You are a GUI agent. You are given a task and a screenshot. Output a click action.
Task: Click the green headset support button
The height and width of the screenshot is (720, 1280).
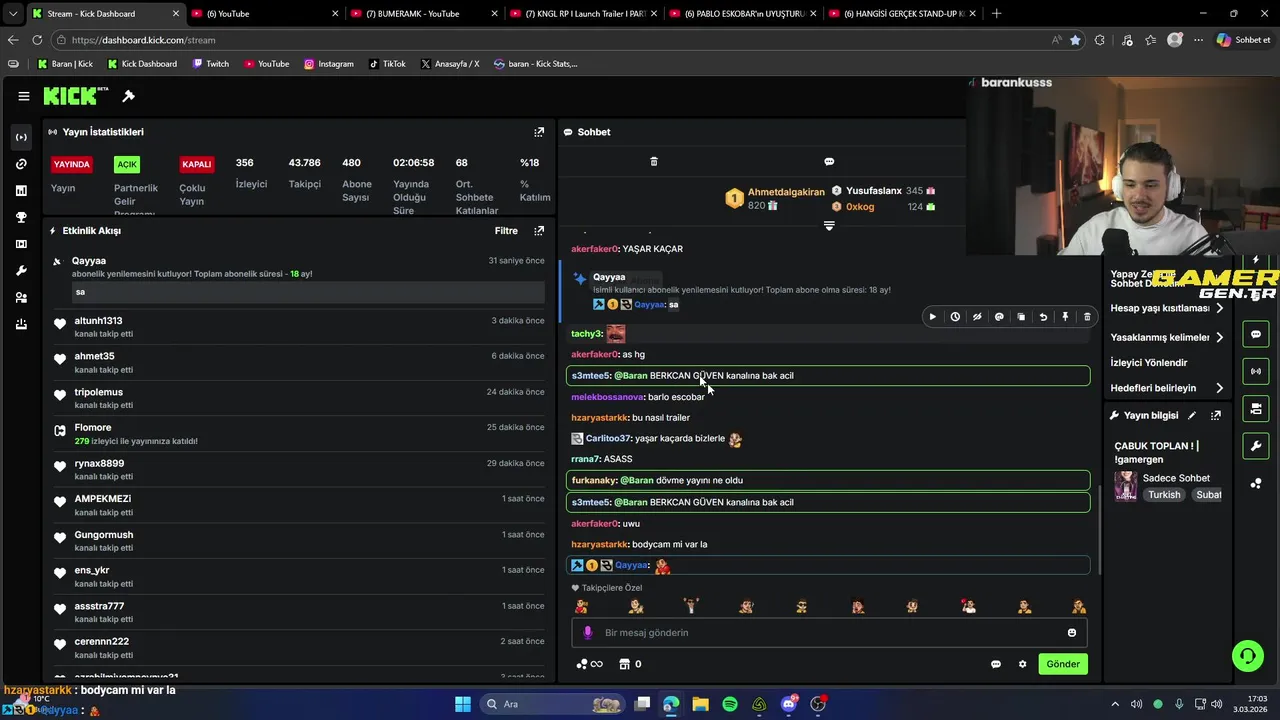(x=1247, y=656)
